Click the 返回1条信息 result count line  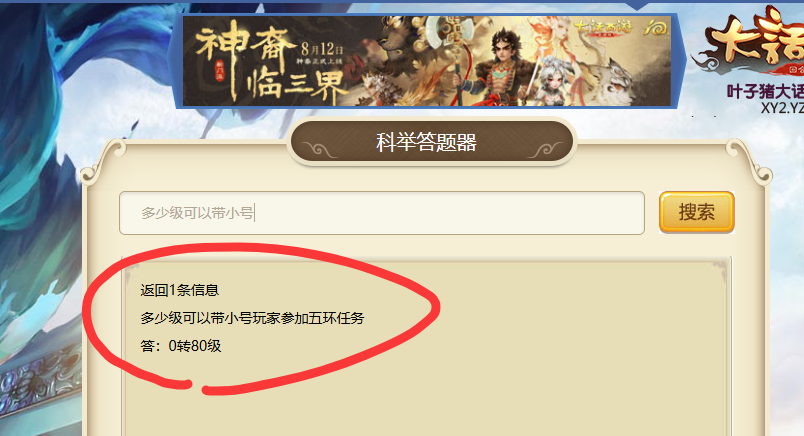point(179,290)
